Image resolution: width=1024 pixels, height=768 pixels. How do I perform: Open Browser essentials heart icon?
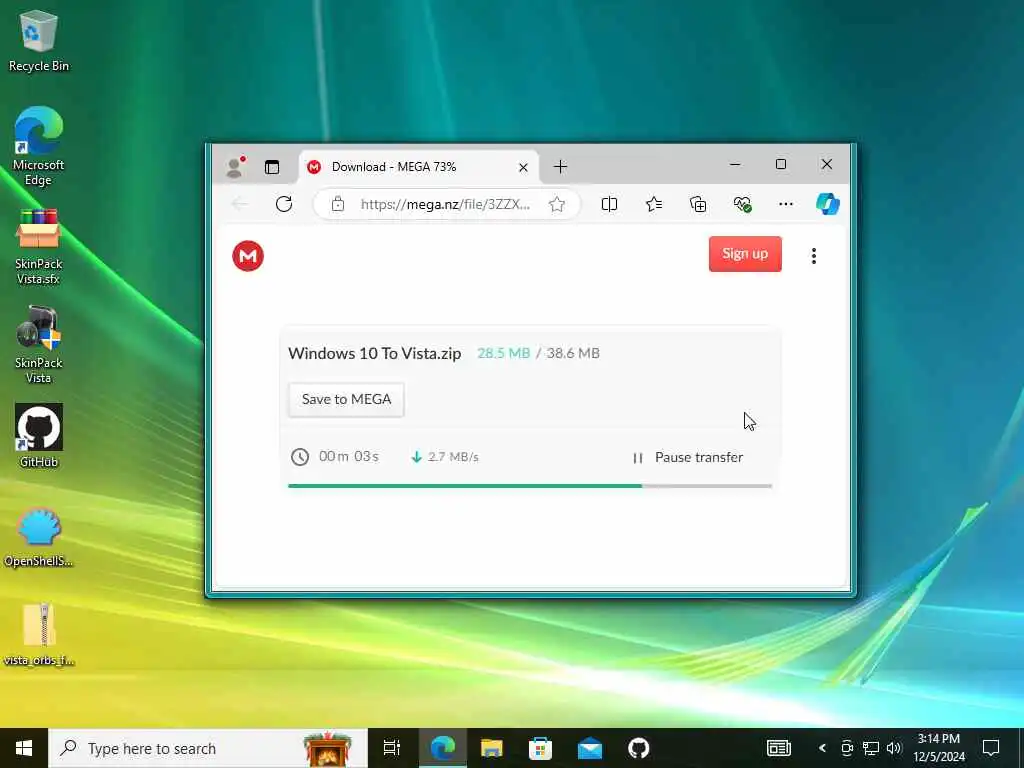742,204
